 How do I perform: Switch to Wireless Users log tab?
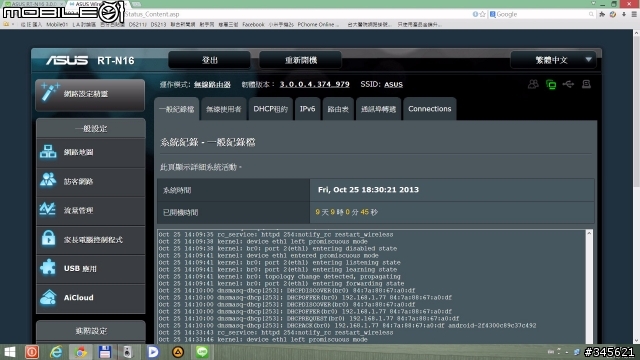tap(224, 109)
